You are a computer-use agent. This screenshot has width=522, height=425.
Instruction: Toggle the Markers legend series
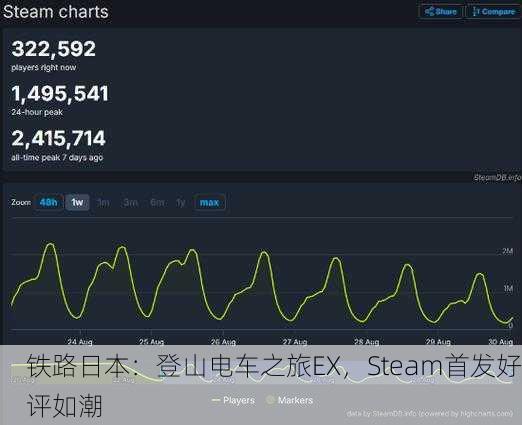290,400
